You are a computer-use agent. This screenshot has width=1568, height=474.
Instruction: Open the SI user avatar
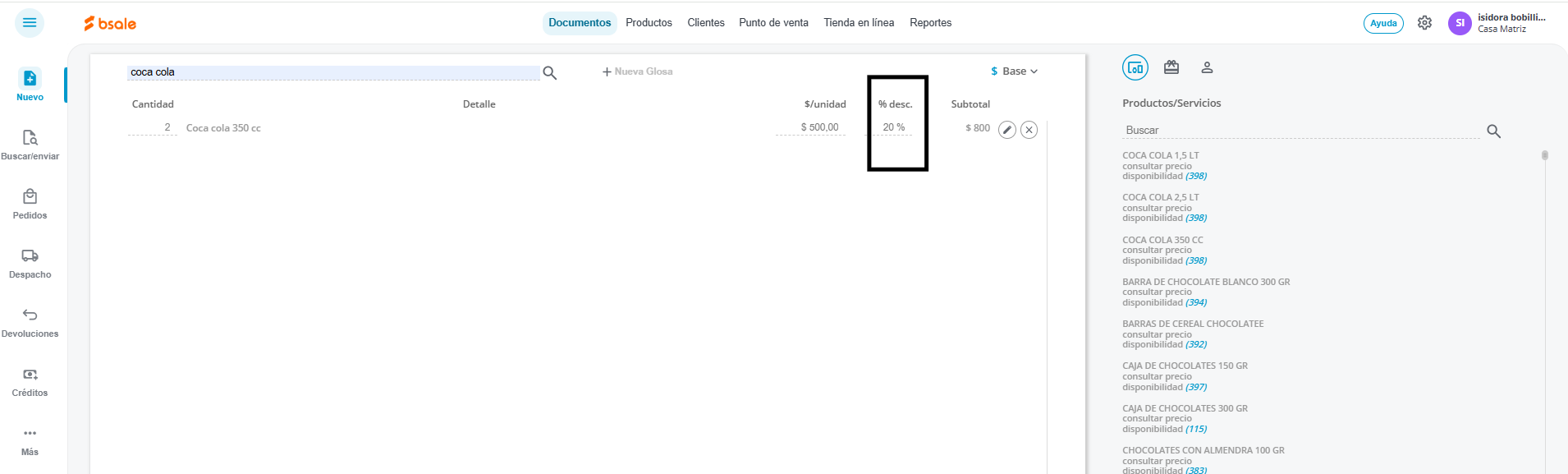click(1460, 23)
